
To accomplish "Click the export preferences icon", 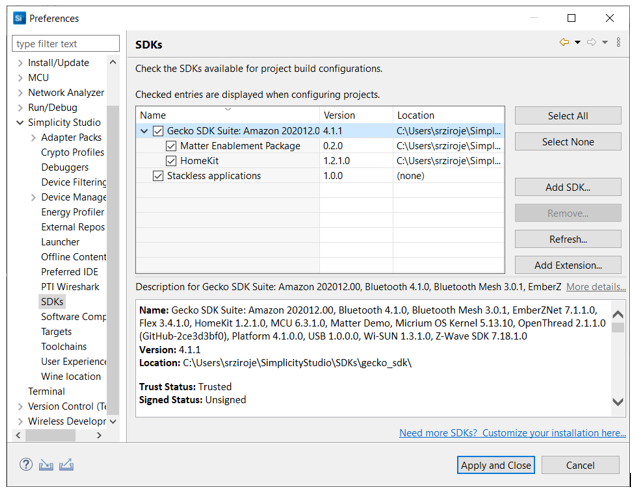I will [x=66, y=464].
